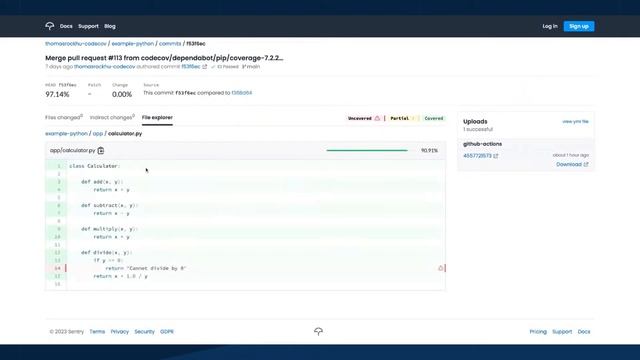Open the compared-to parent commit link

pos(242,93)
